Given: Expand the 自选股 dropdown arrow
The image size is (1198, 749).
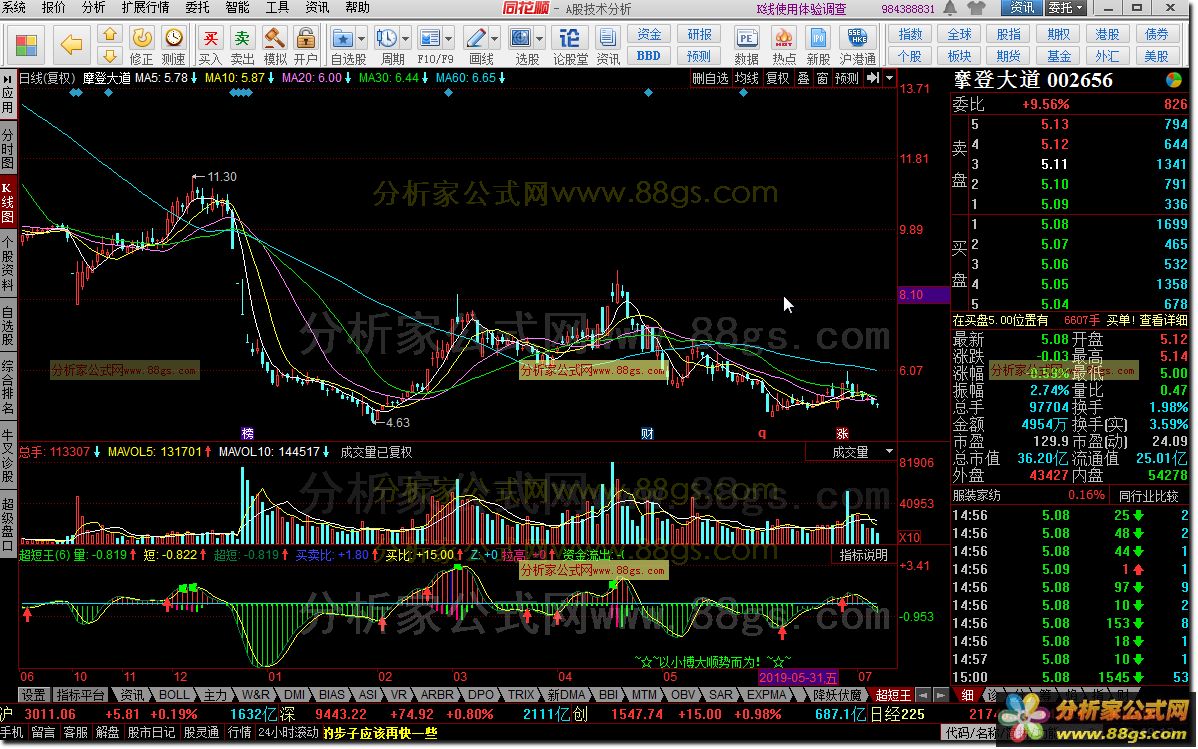Looking at the screenshot, I should [x=361, y=37].
